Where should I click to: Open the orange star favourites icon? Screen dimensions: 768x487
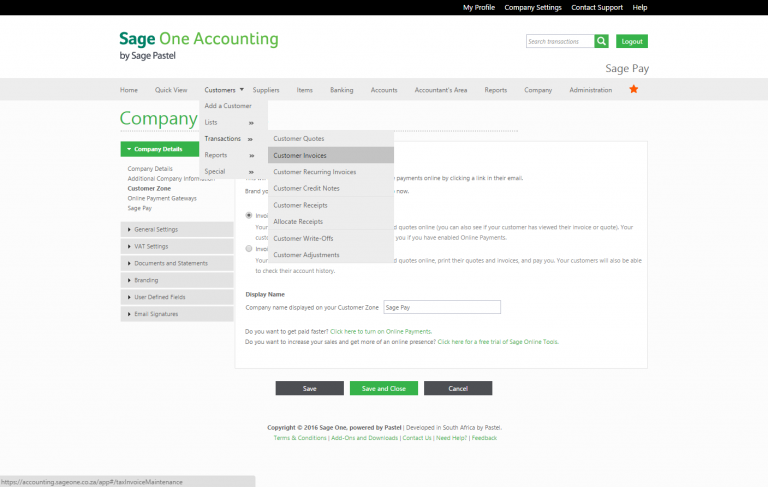click(633, 89)
